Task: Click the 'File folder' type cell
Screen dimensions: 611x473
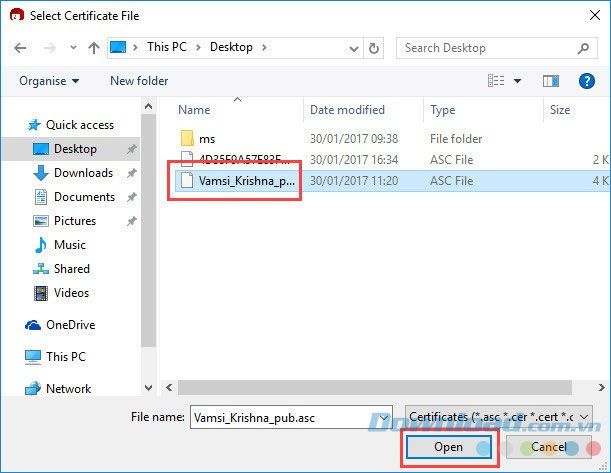Action: pos(456,139)
